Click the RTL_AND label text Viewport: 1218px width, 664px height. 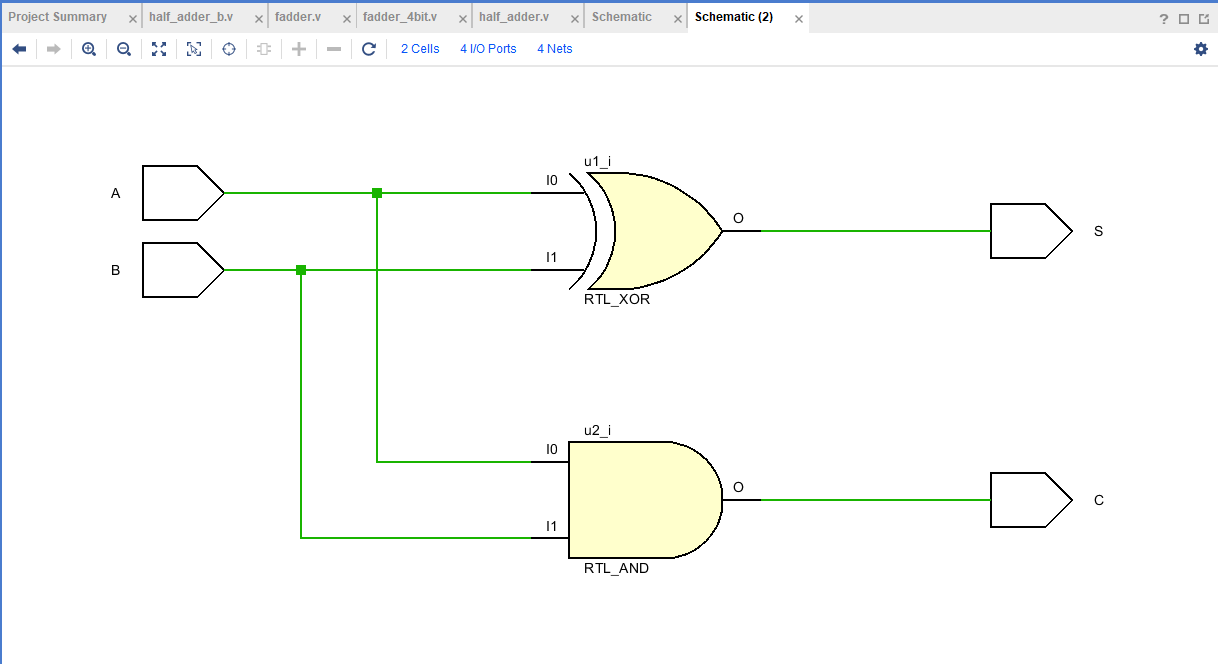pos(617,569)
